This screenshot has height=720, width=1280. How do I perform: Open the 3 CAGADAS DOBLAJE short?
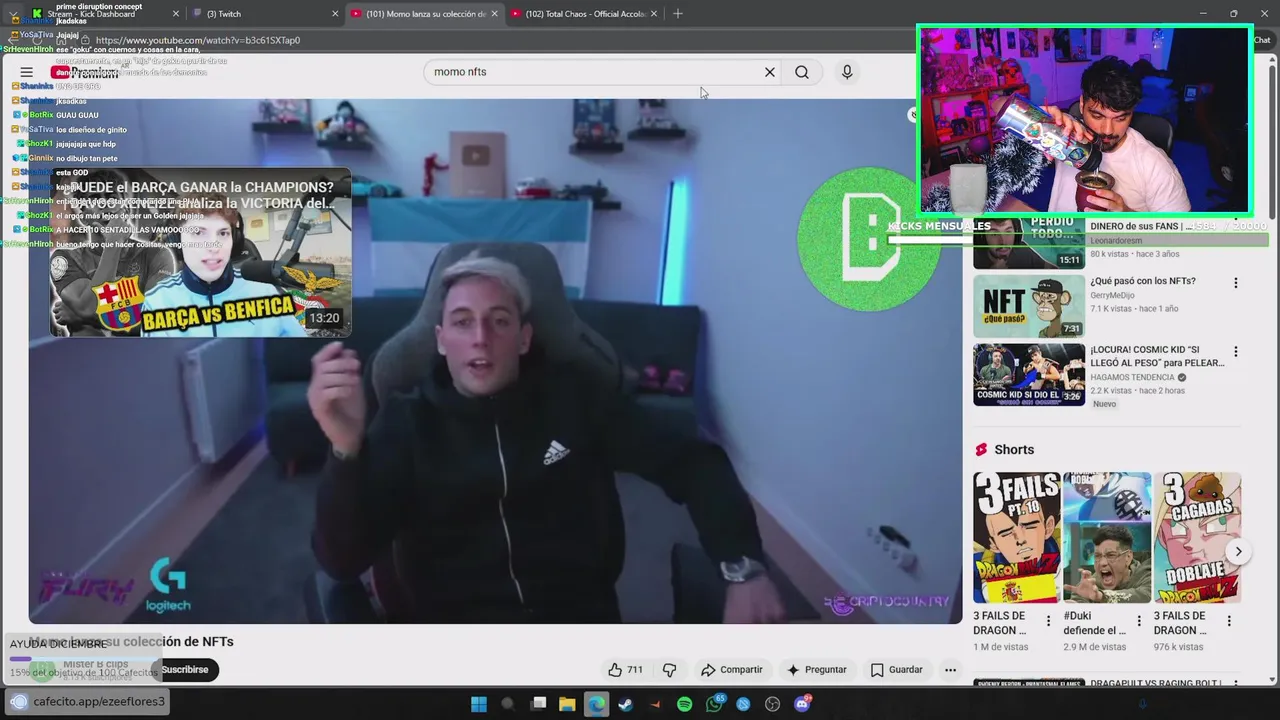pos(1197,538)
